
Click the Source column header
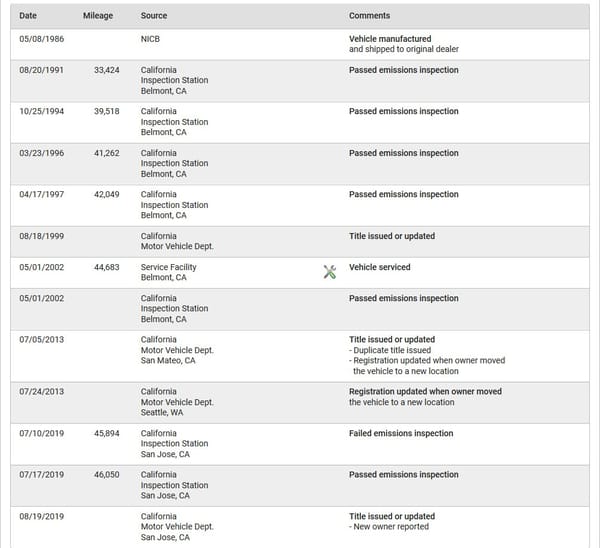click(x=154, y=16)
